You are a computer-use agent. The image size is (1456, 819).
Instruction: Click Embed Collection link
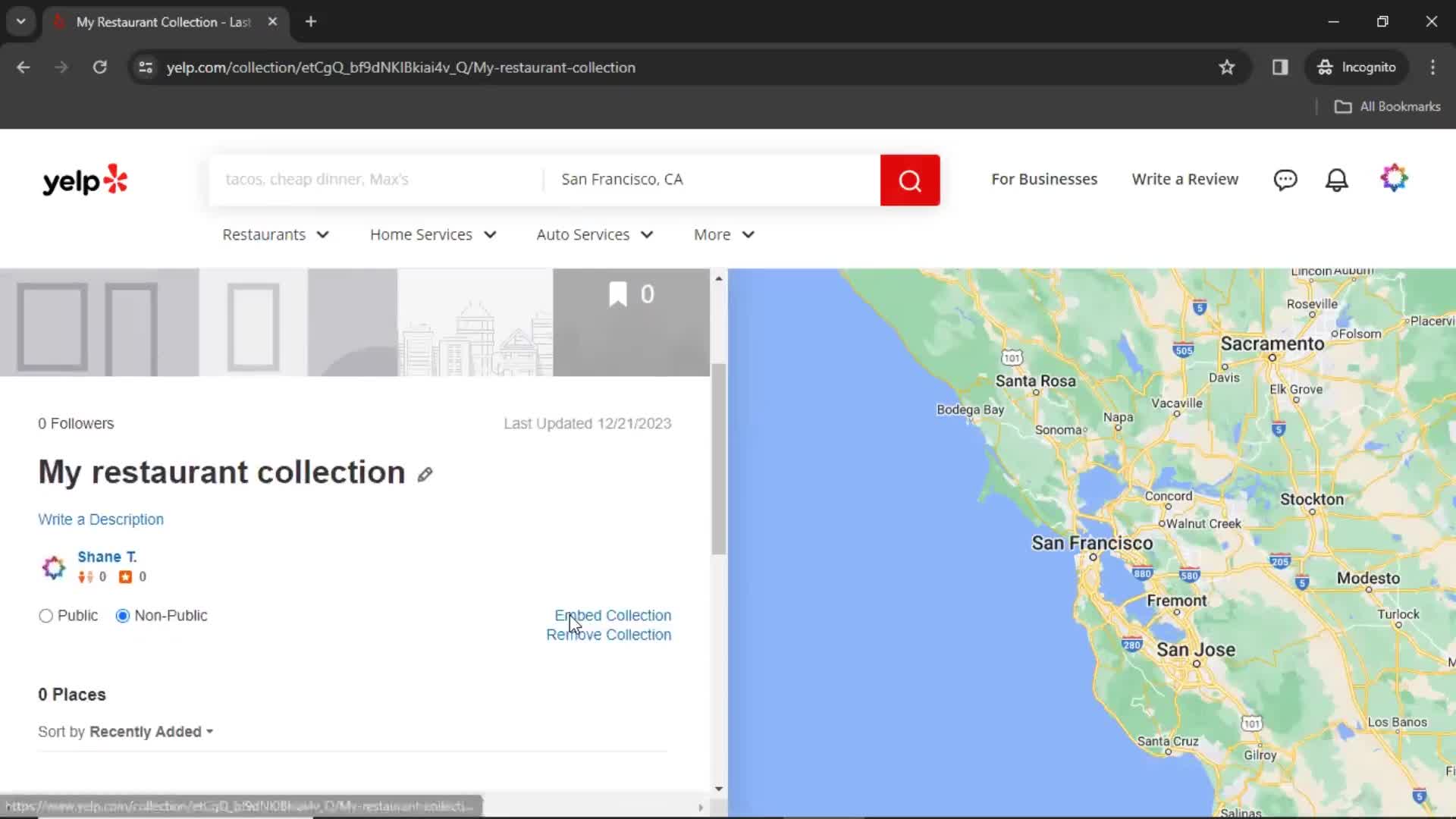pyautogui.click(x=613, y=615)
